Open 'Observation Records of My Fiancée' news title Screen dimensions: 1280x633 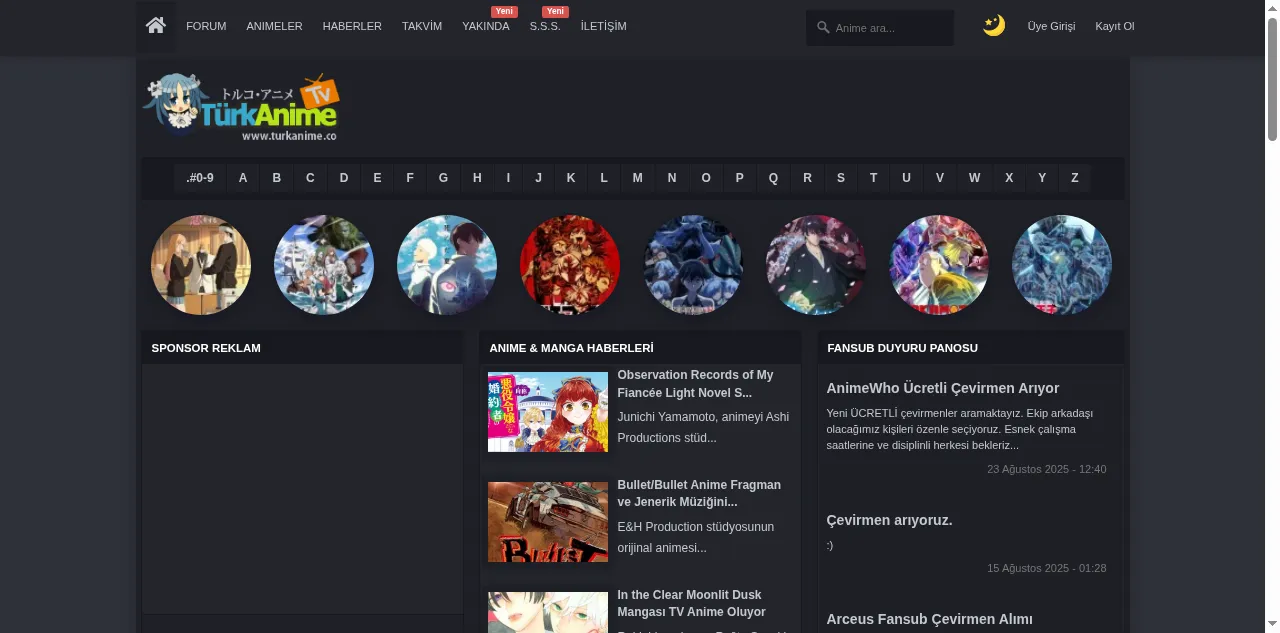pyautogui.click(x=695, y=384)
